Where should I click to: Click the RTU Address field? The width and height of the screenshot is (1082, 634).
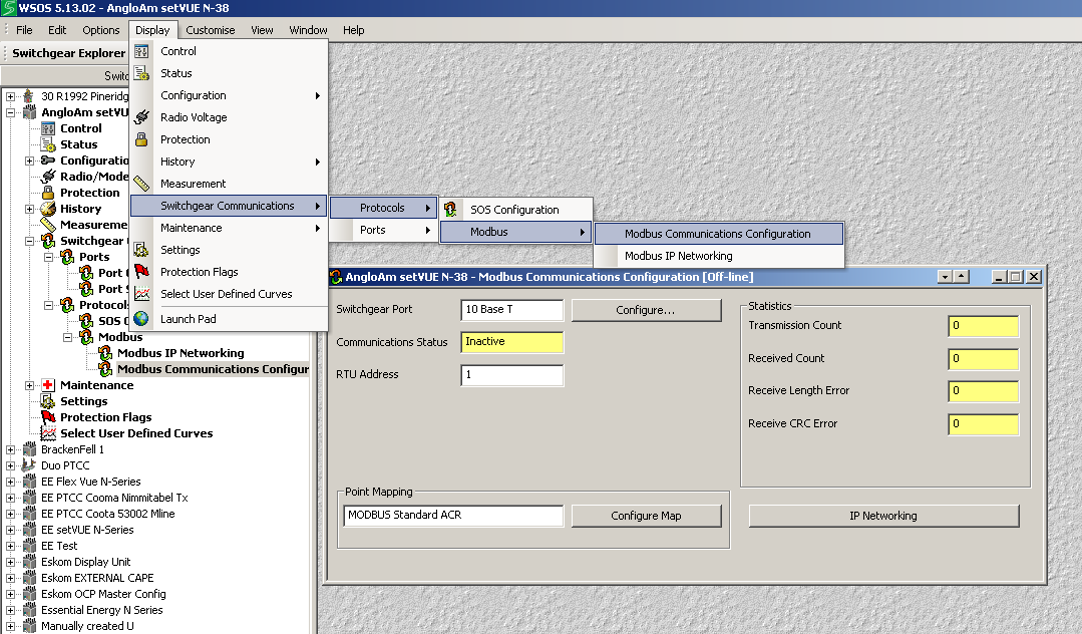tap(512, 375)
